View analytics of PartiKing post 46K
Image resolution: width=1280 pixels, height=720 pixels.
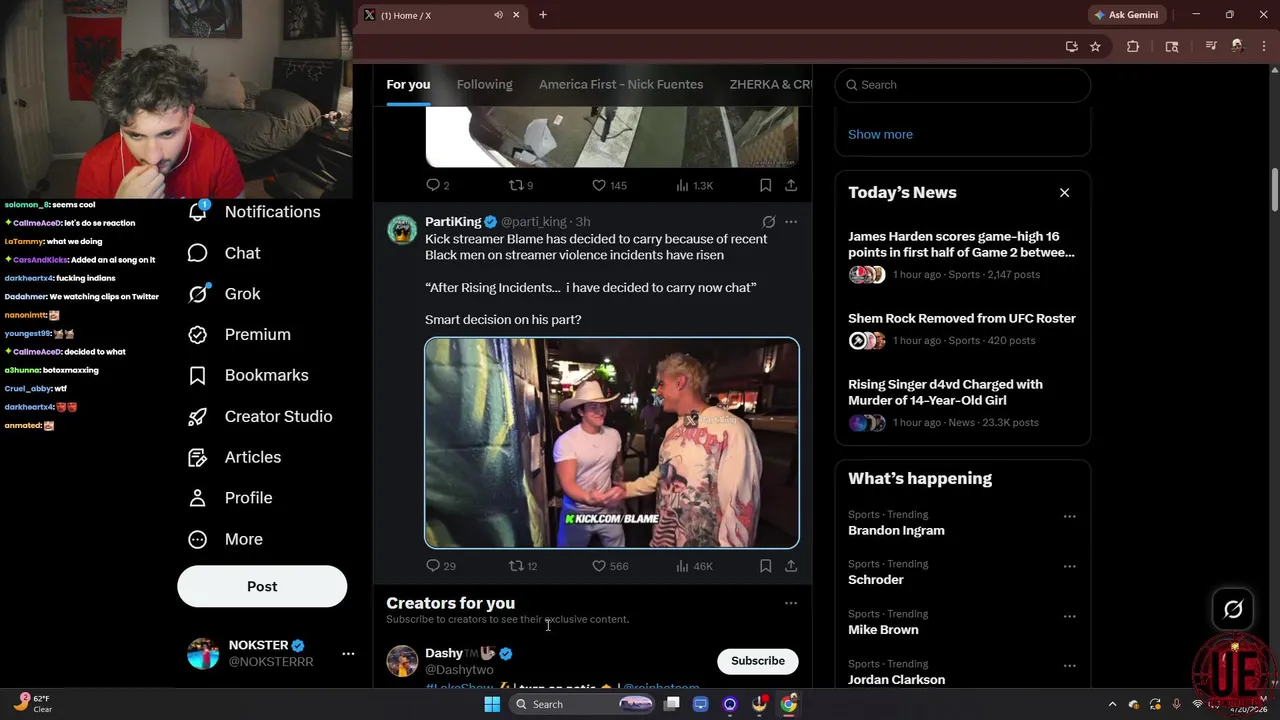[694, 566]
